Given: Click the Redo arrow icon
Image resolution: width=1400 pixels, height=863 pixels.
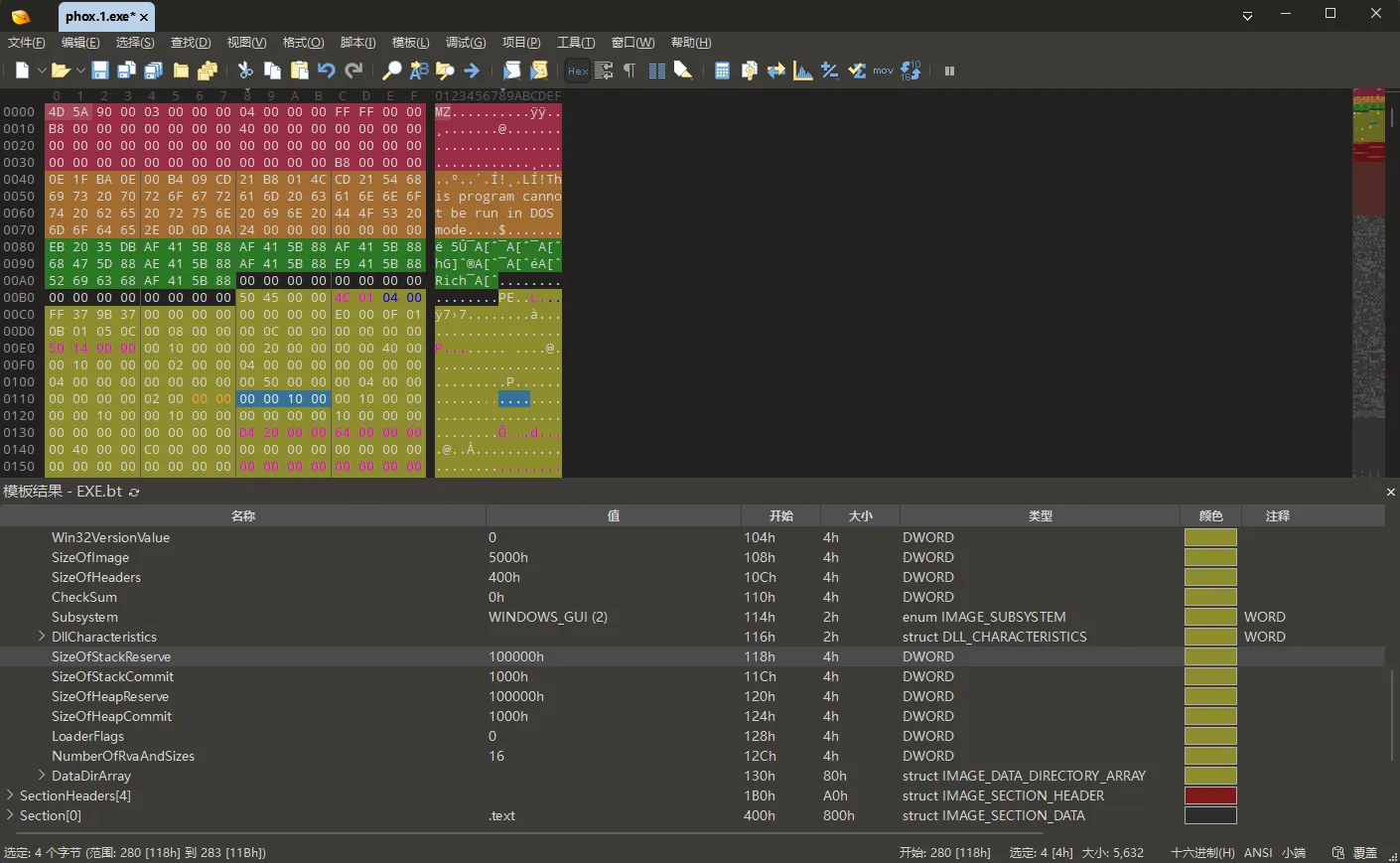Looking at the screenshot, I should coord(353,71).
